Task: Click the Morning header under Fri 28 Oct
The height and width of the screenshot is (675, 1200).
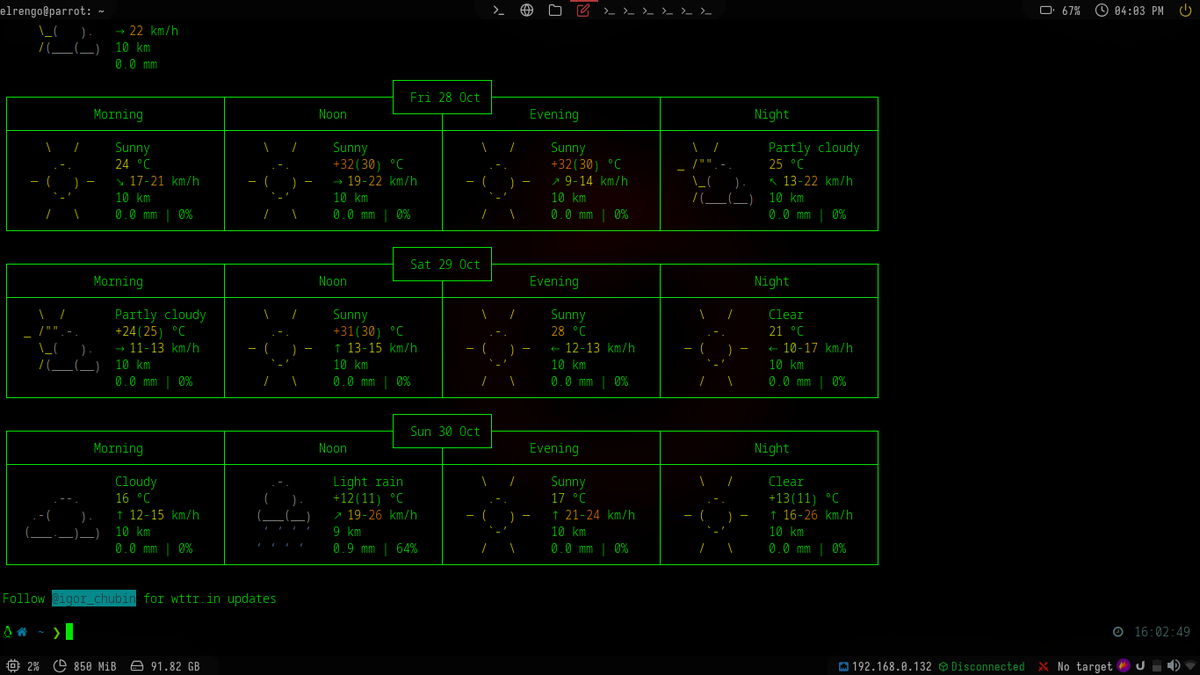Action: 118,114
